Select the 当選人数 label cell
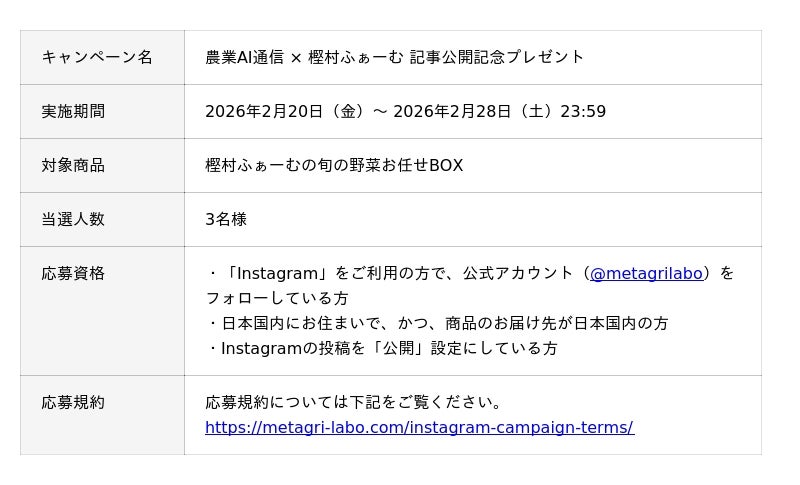 73,219
